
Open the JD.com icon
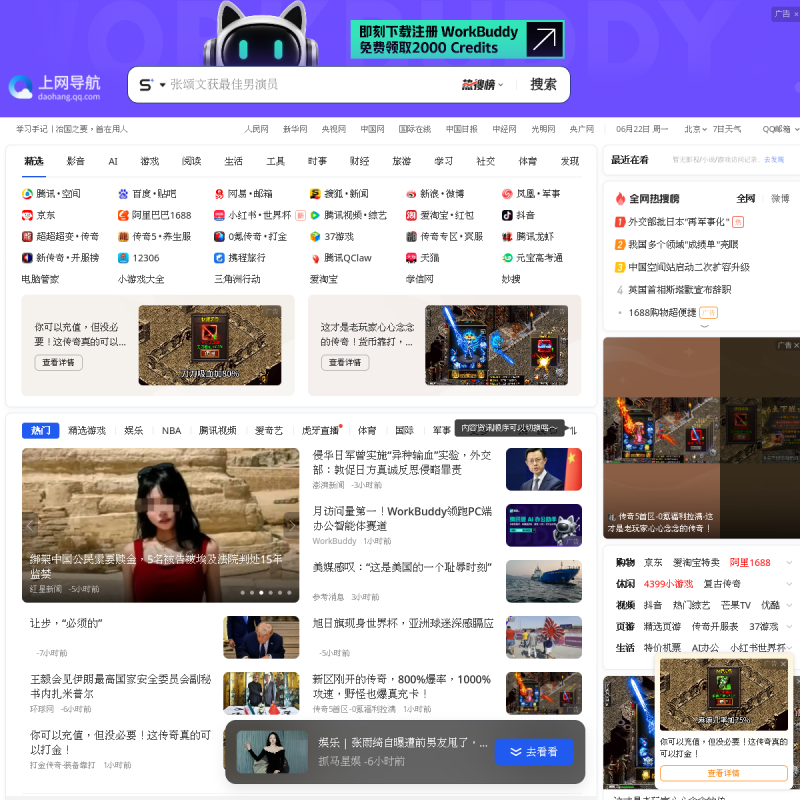27,215
